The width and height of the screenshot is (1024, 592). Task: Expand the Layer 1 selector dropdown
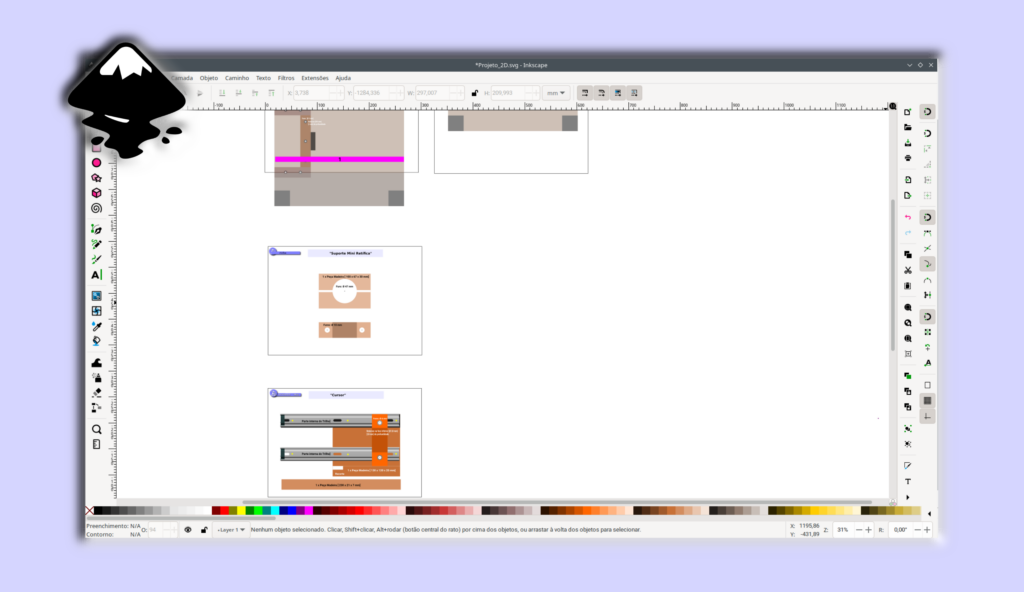click(x=231, y=530)
